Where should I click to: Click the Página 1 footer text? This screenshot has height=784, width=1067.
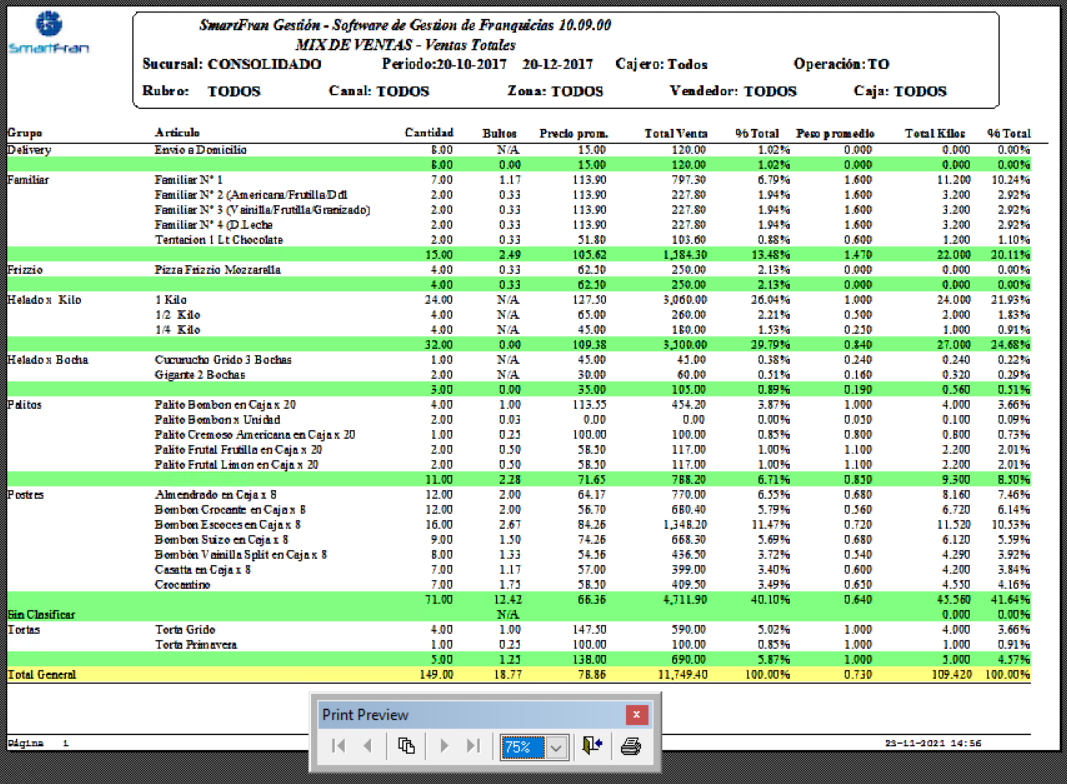tap(38, 743)
